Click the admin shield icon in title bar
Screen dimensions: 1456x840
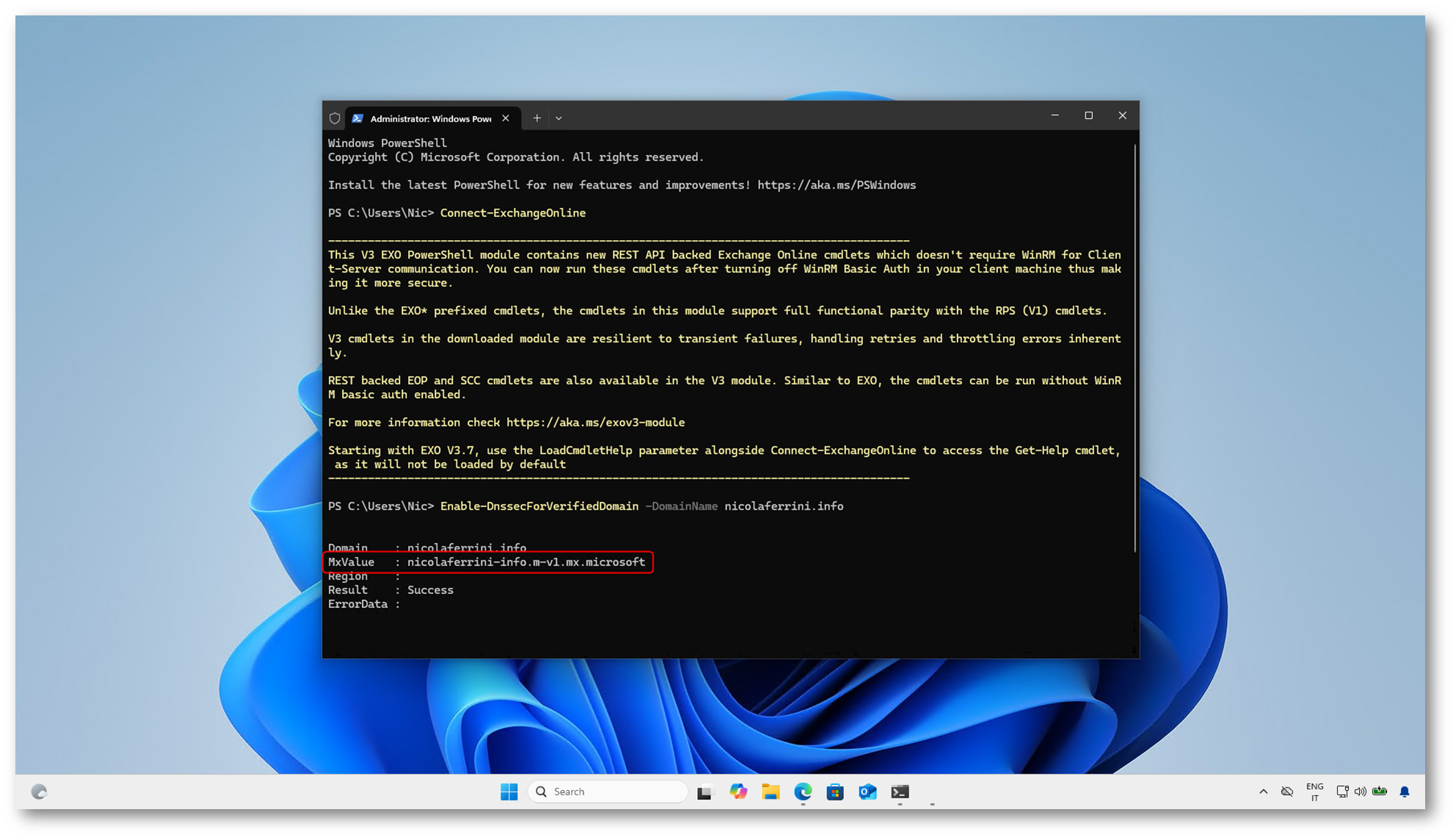tap(335, 118)
